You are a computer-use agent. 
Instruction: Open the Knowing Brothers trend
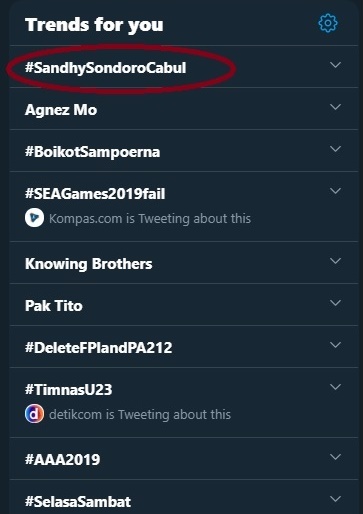(89, 264)
